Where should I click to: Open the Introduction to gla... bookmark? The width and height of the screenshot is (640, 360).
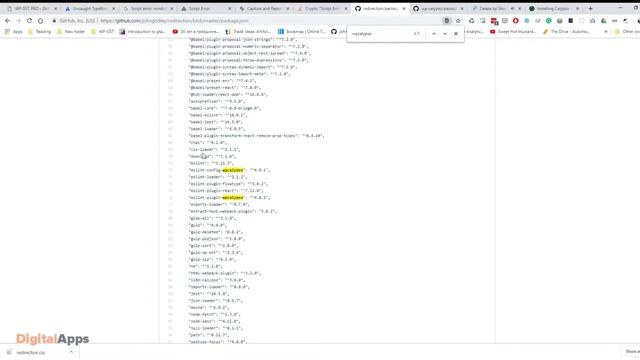pyautogui.click(x=142, y=31)
